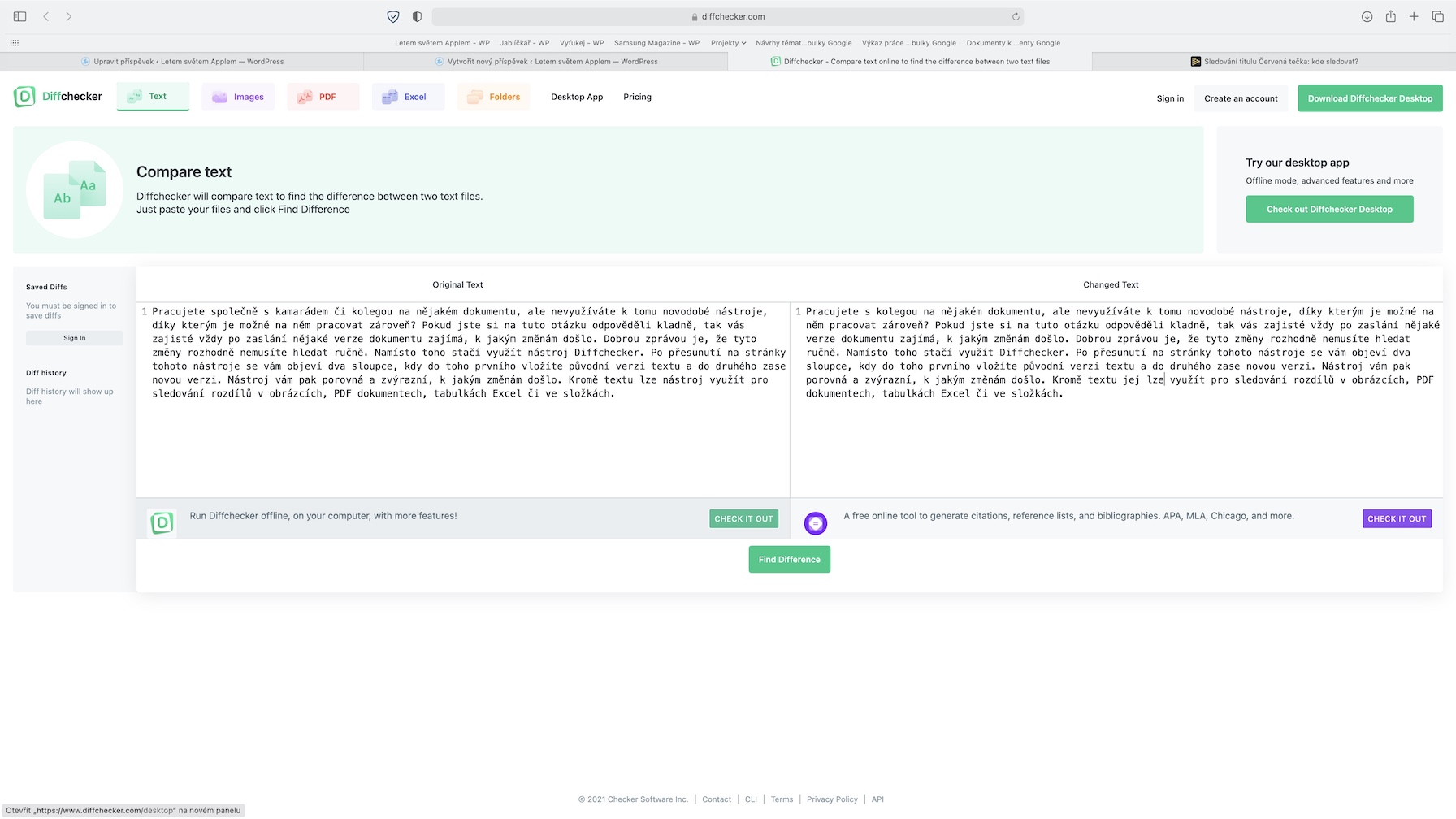The height and width of the screenshot is (819, 1456).
Task: Click Check out Diffchecker Desktop button
Action: tap(1330, 209)
